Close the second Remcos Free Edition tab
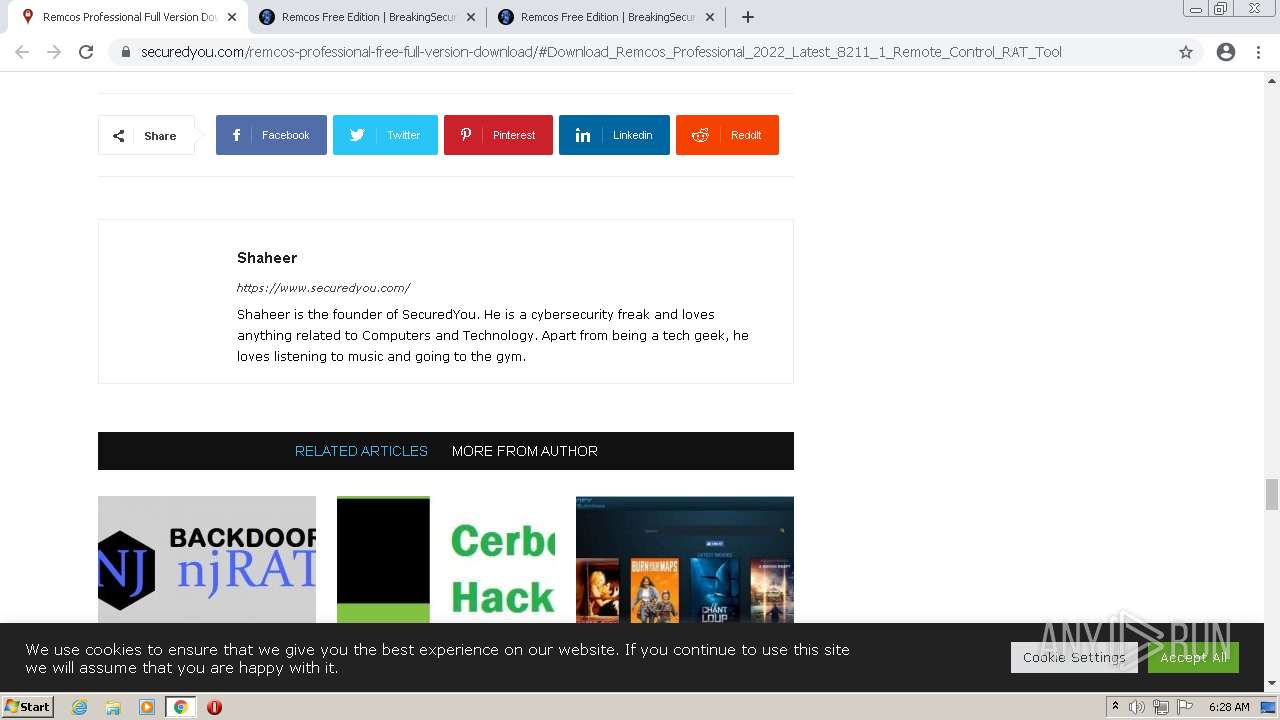The width and height of the screenshot is (1280, 720). click(x=471, y=17)
